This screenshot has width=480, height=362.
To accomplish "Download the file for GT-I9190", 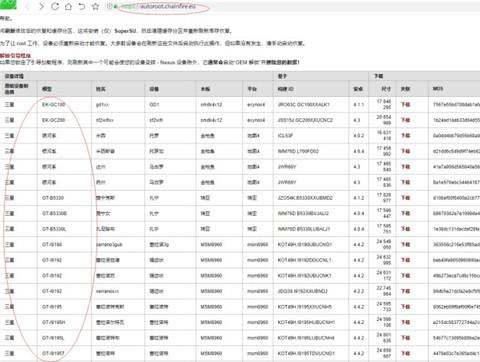I will (405, 245).
